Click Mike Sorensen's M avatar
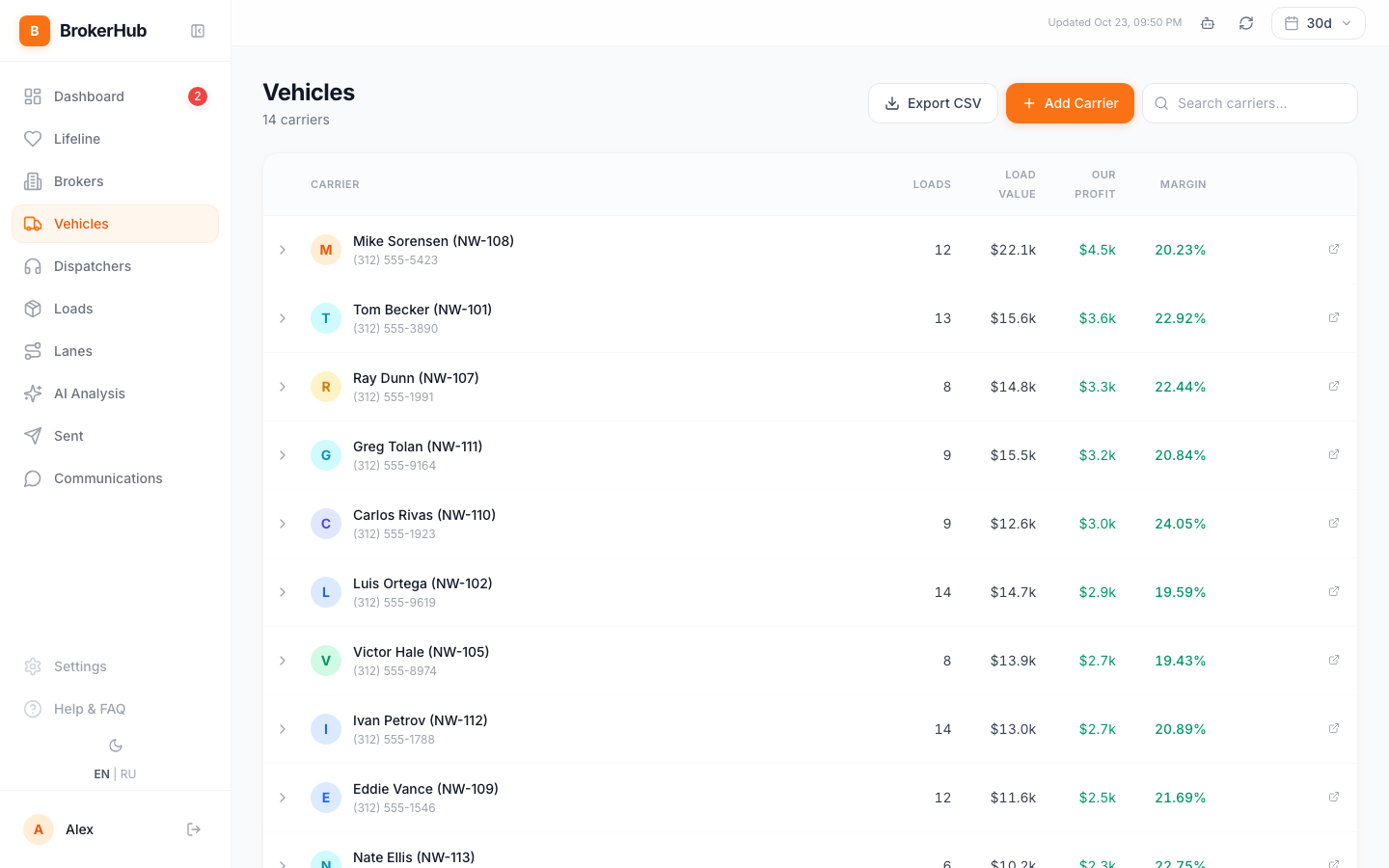 click(326, 250)
